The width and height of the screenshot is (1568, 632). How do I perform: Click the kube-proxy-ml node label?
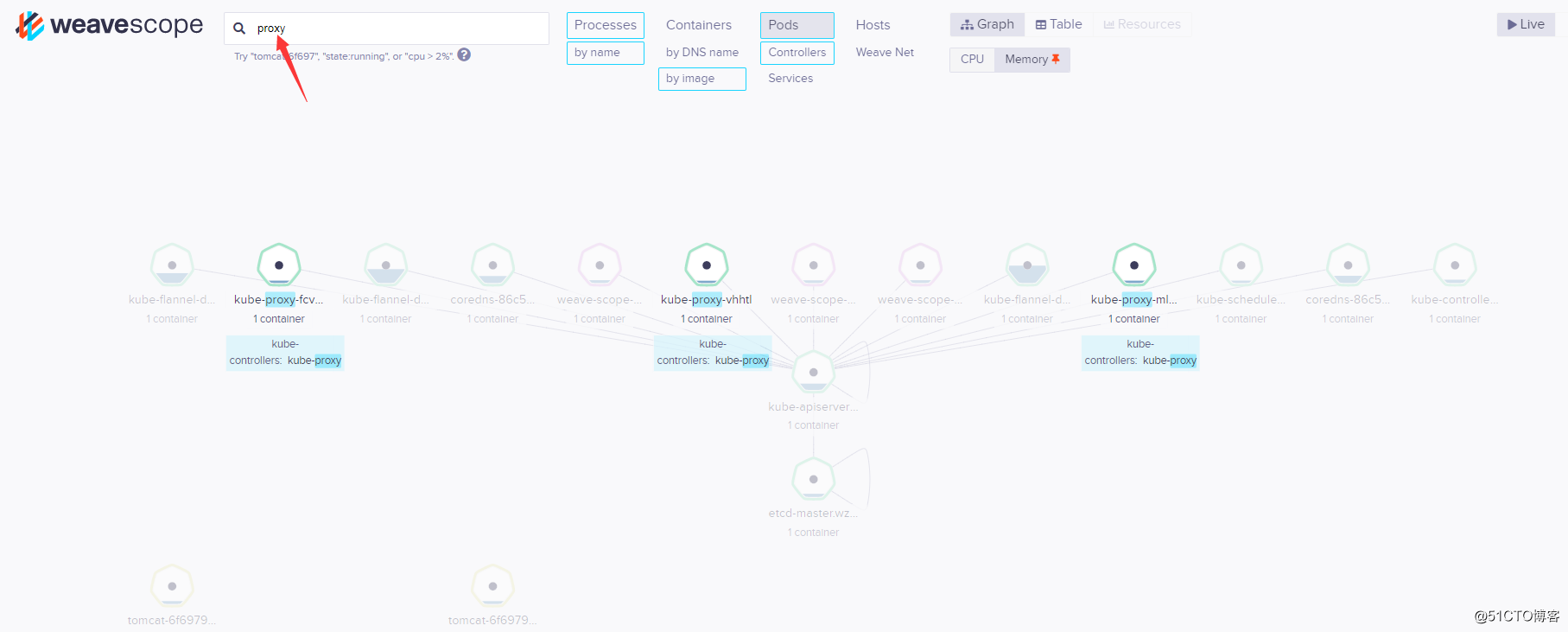click(1134, 300)
